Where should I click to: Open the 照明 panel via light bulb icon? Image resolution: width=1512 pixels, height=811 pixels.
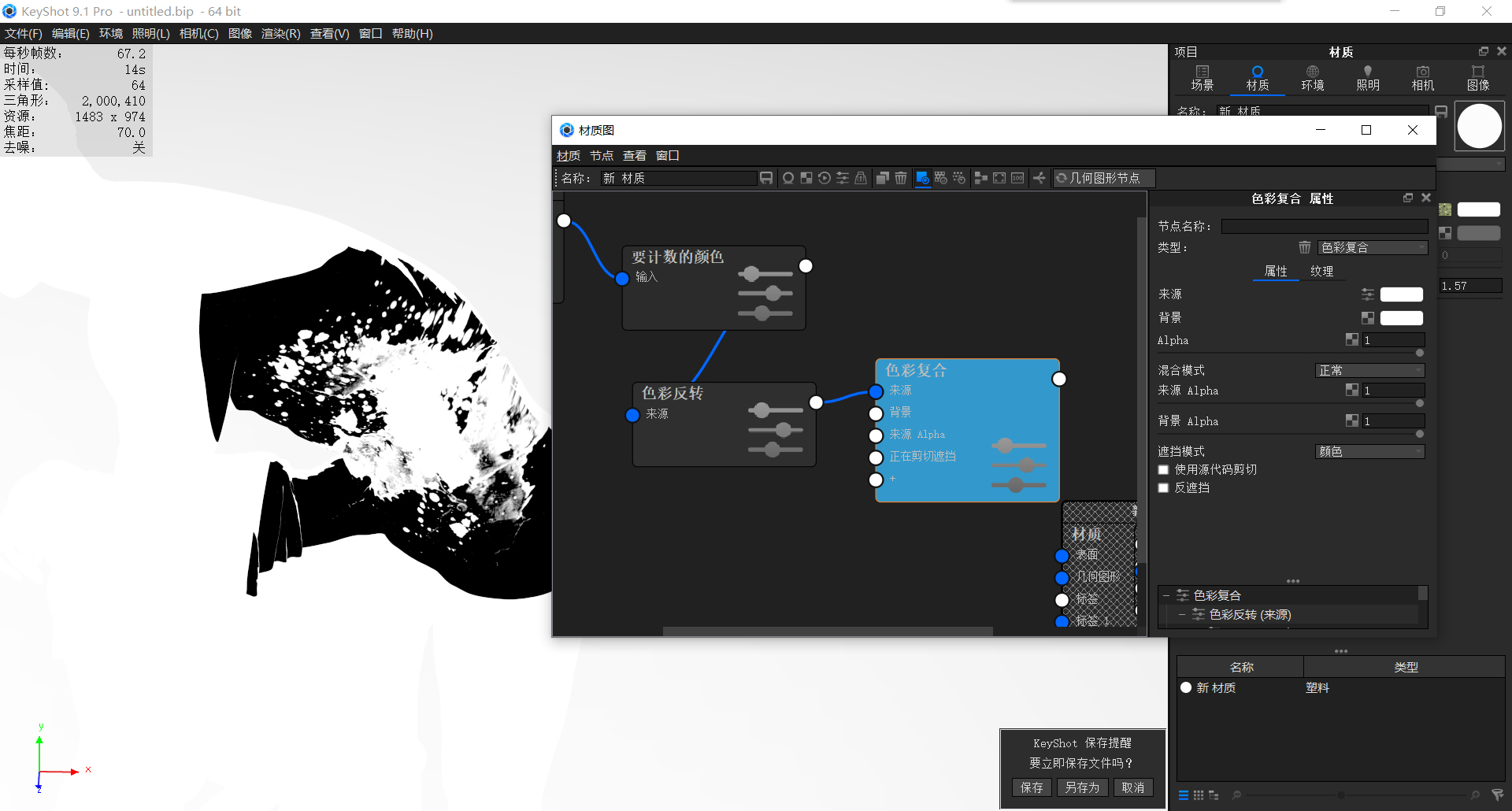[x=1368, y=76]
